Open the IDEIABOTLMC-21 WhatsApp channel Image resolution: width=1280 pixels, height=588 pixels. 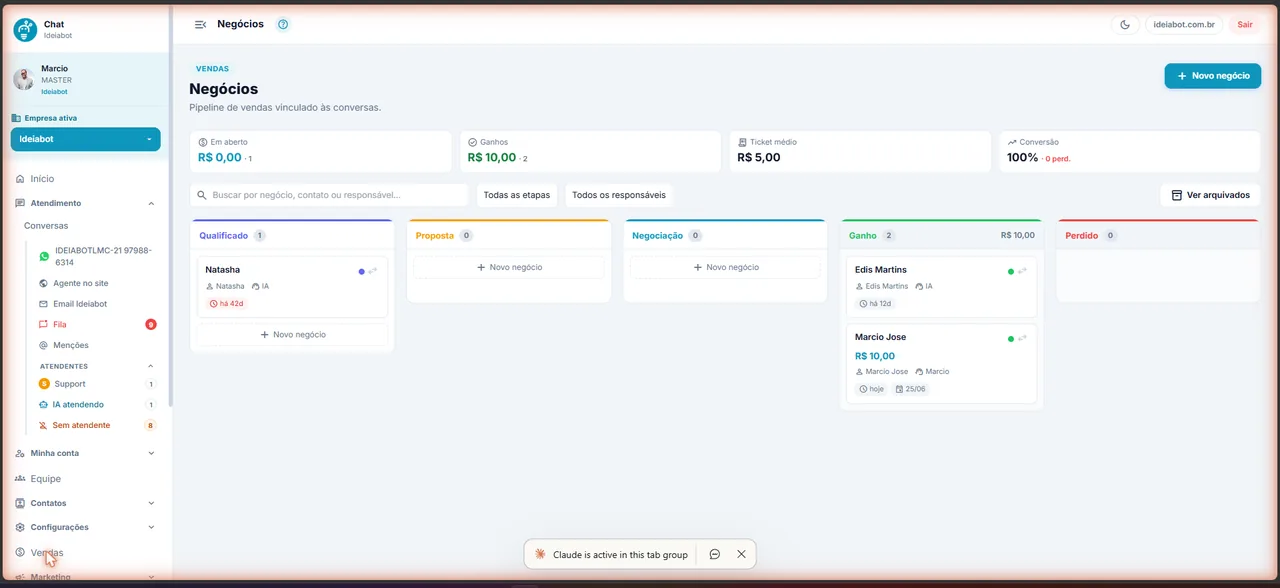pos(97,256)
